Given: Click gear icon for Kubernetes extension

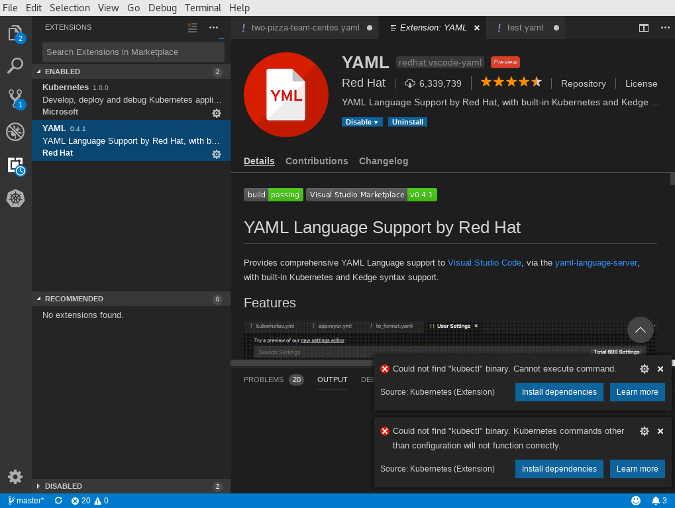Looking at the screenshot, I should (216, 113).
